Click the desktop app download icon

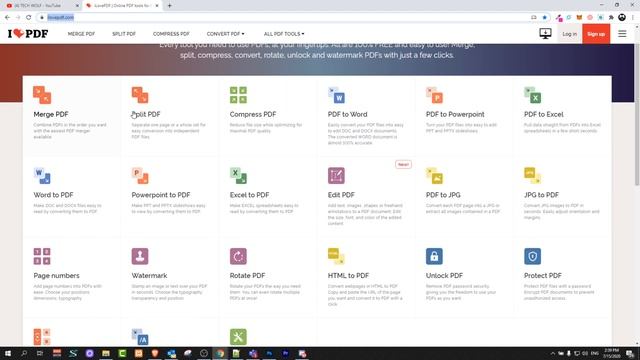coord(545,33)
